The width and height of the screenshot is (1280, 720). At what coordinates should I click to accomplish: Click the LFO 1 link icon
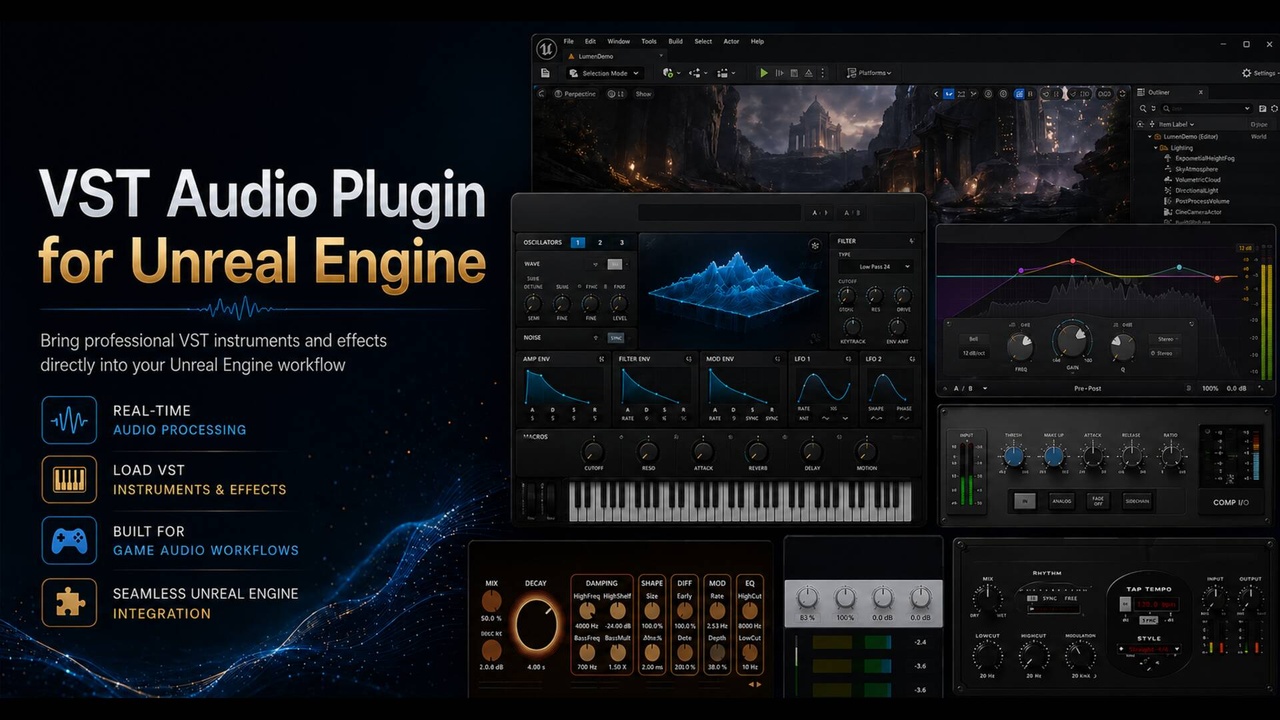pos(849,358)
